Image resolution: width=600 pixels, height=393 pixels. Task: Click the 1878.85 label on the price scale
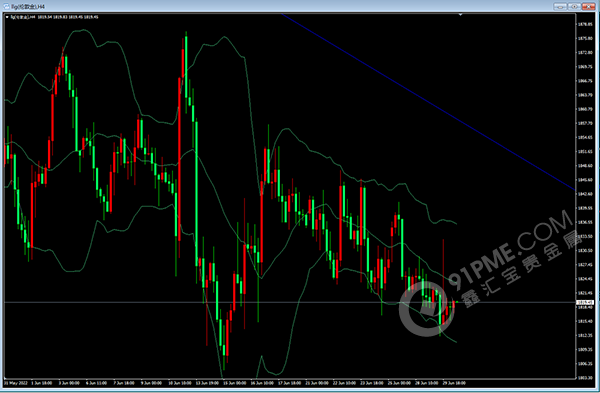585,24
